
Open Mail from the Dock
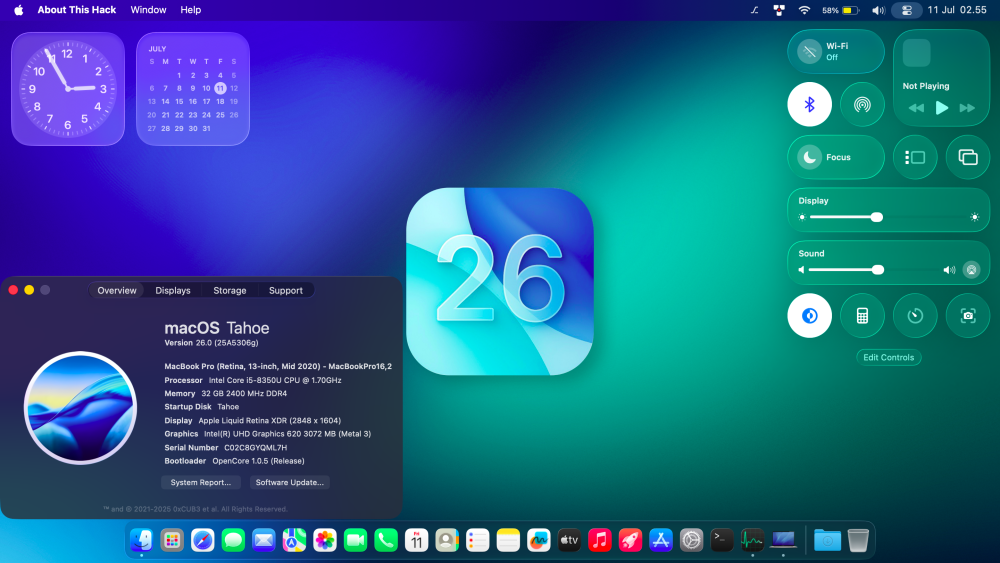click(263, 540)
